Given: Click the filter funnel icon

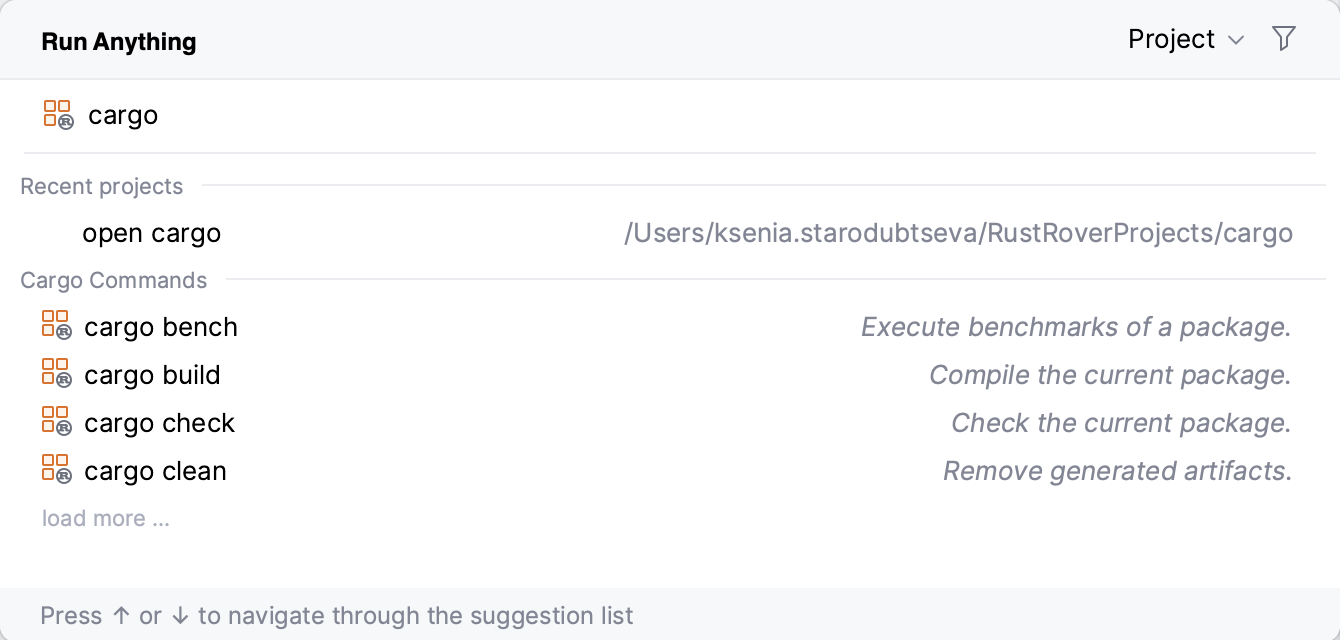Looking at the screenshot, I should pos(1284,39).
